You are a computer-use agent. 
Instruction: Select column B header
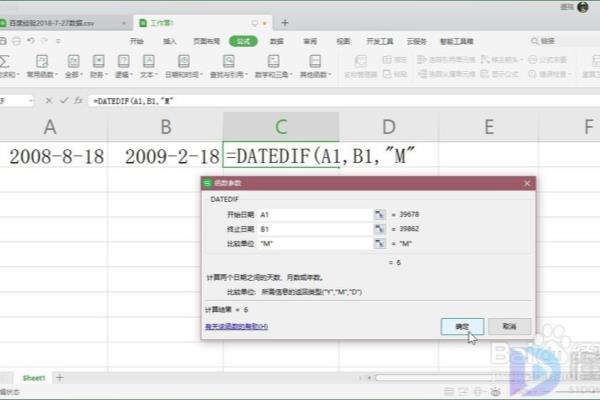[166, 127]
